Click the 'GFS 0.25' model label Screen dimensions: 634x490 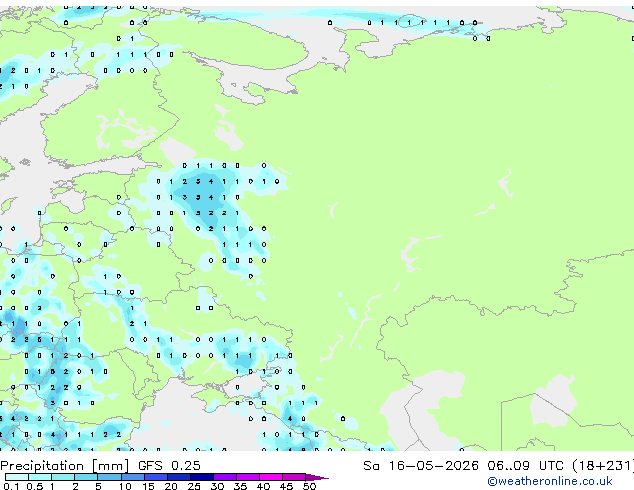(169, 466)
